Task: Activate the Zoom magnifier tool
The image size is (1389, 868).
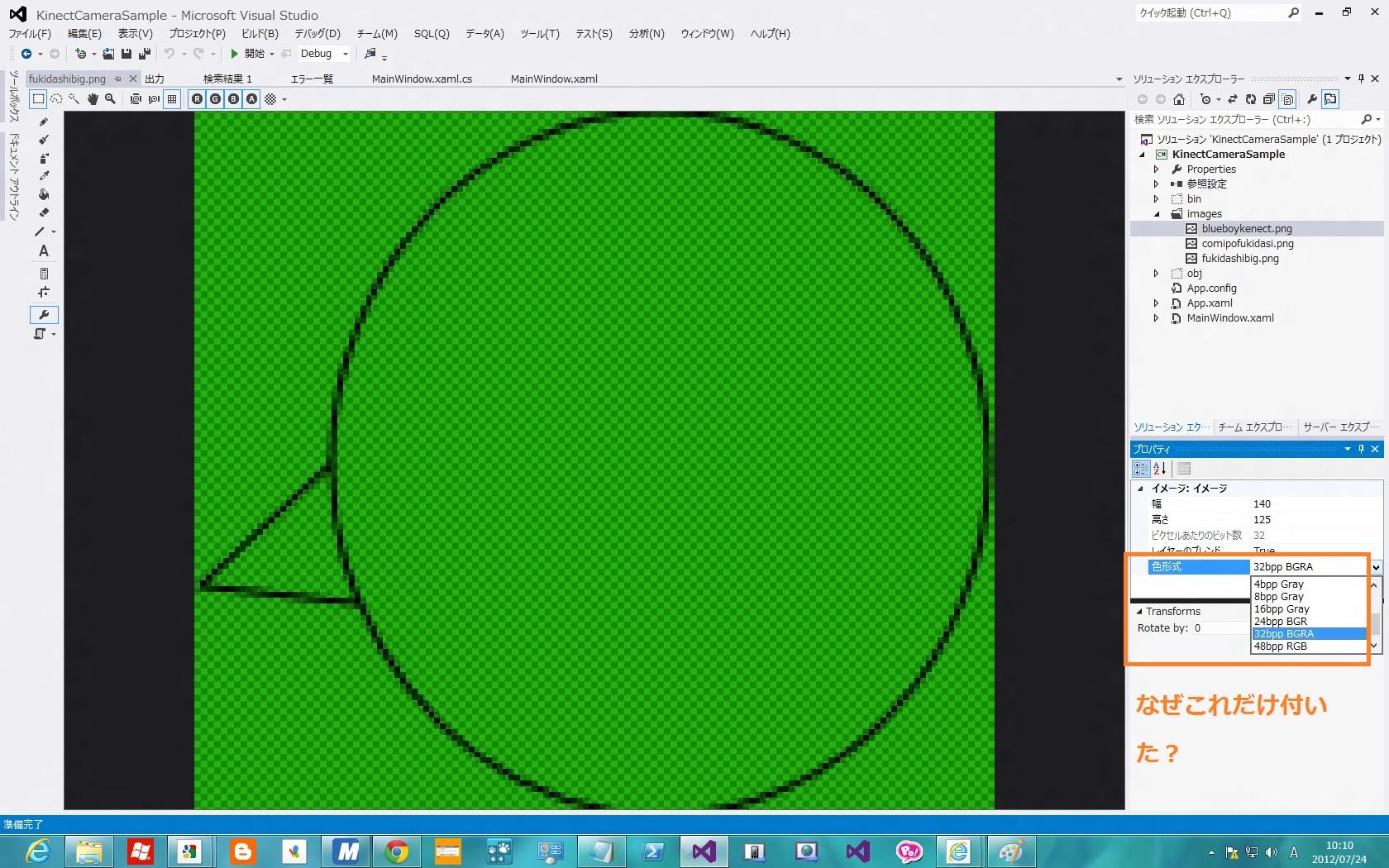Action: coord(110,99)
